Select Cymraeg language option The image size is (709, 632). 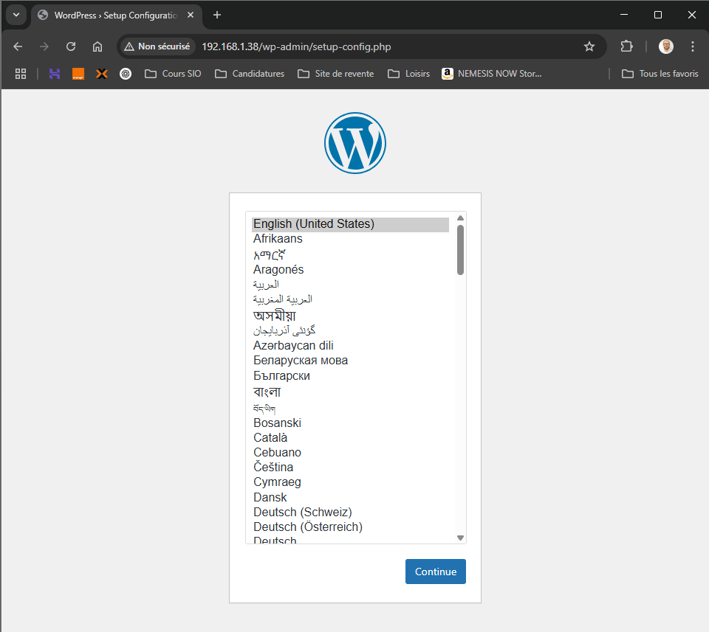350,482
